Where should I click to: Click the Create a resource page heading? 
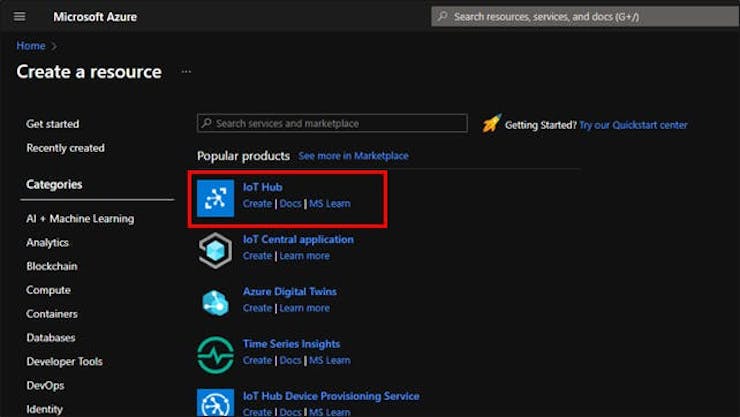click(89, 72)
